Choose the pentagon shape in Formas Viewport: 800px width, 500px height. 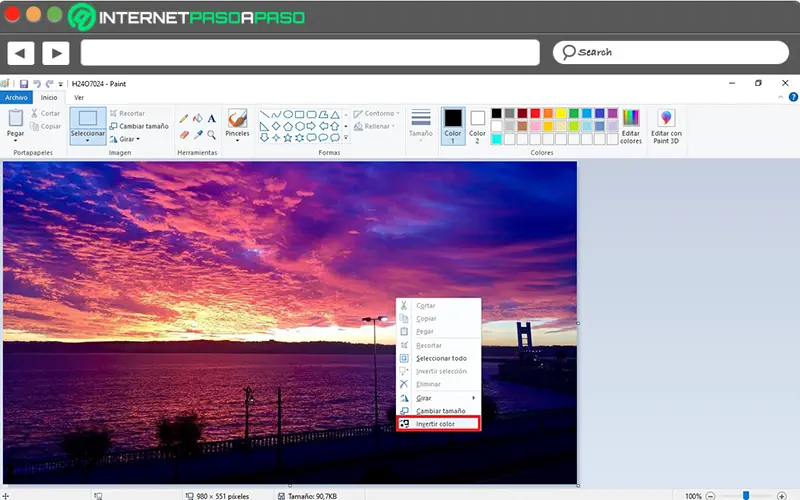coord(288,126)
